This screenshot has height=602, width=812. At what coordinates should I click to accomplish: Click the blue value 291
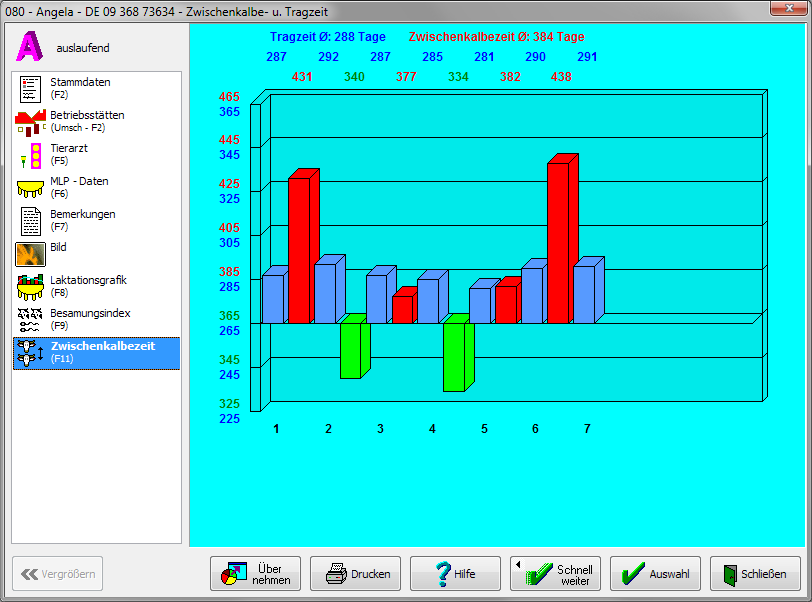[x=587, y=57]
